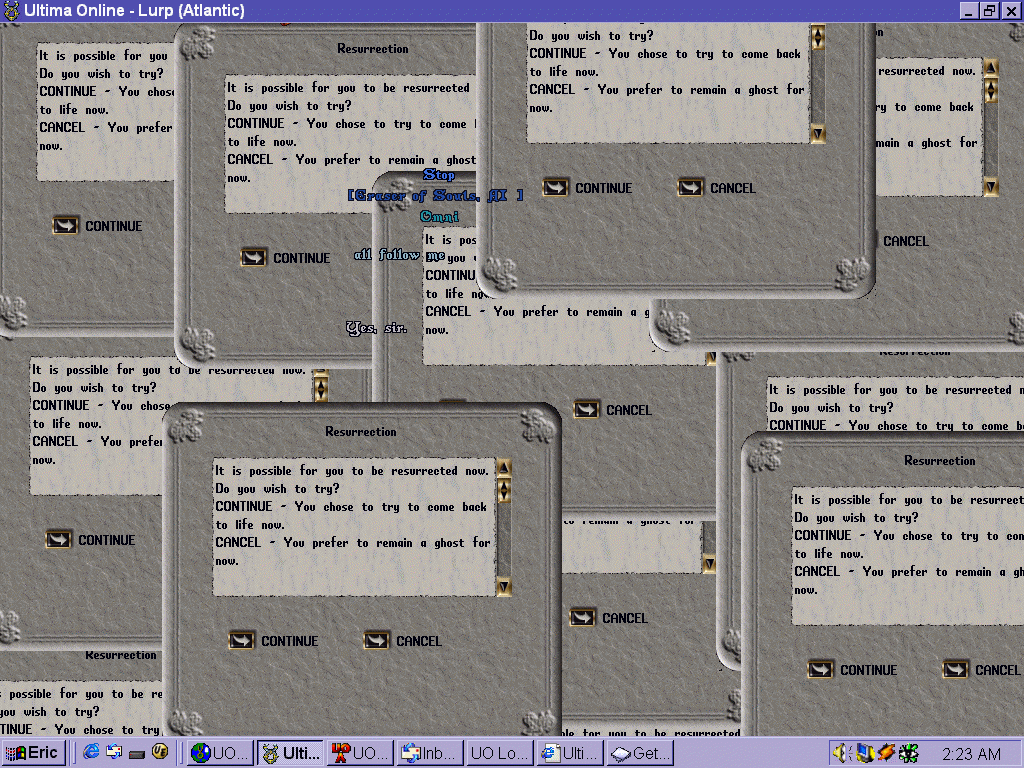The height and width of the screenshot is (768, 1024).
Task: Click the Ultima Online quick launch icon
Action: click(x=159, y=752)
